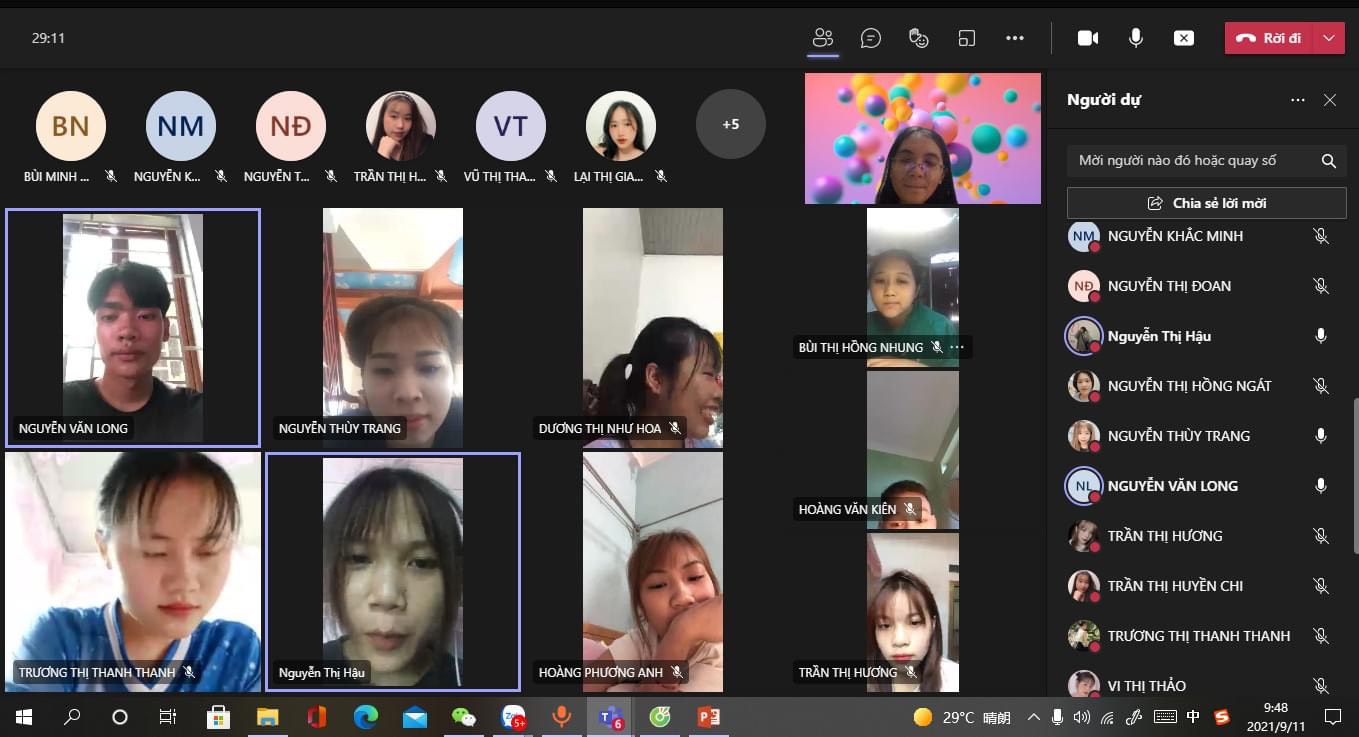Select NGUYỄN VĂN LONG in participant list
The width and height of the screenshot is (1359, 737).
tap(1172, 486)
